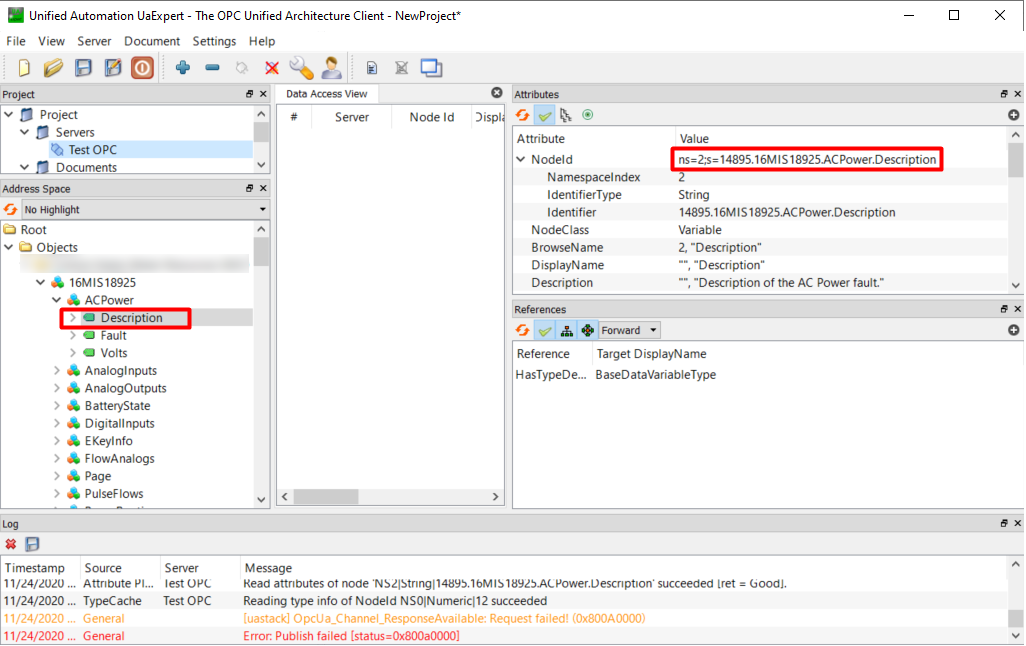Image resolution: width=1026 pixels, height=646 pixels.
Task: Click the Message column header in Log
Action: point(268,568)
